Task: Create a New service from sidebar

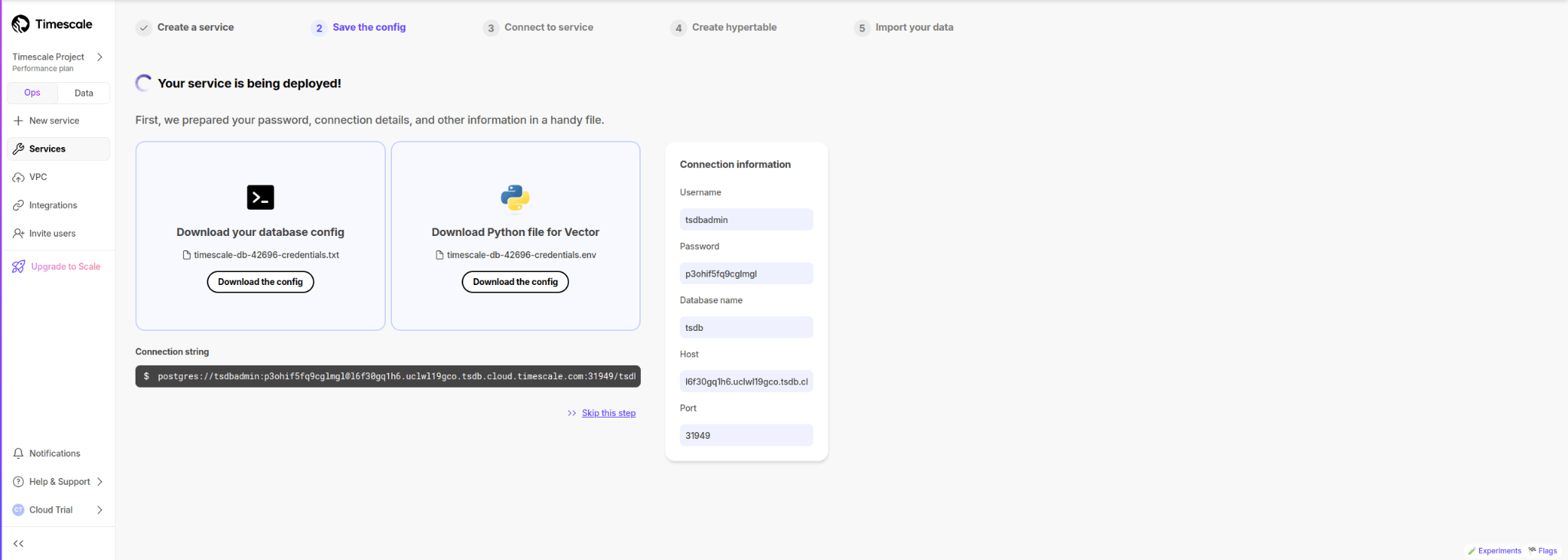Action: pos(53,121)
